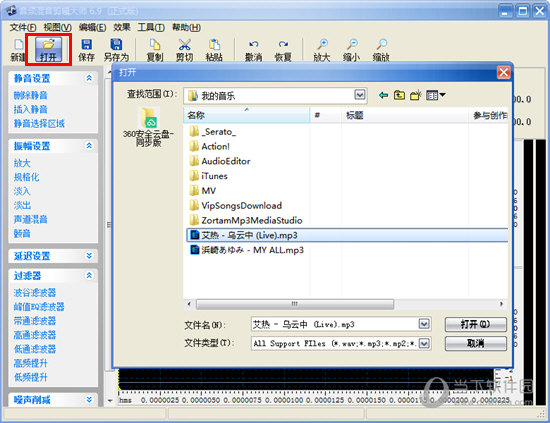Image resolution: width=550 pixels, height=423 pixels.
Task: Click the 剪切 (Cut) scissors icon
Action: (185, 49)
